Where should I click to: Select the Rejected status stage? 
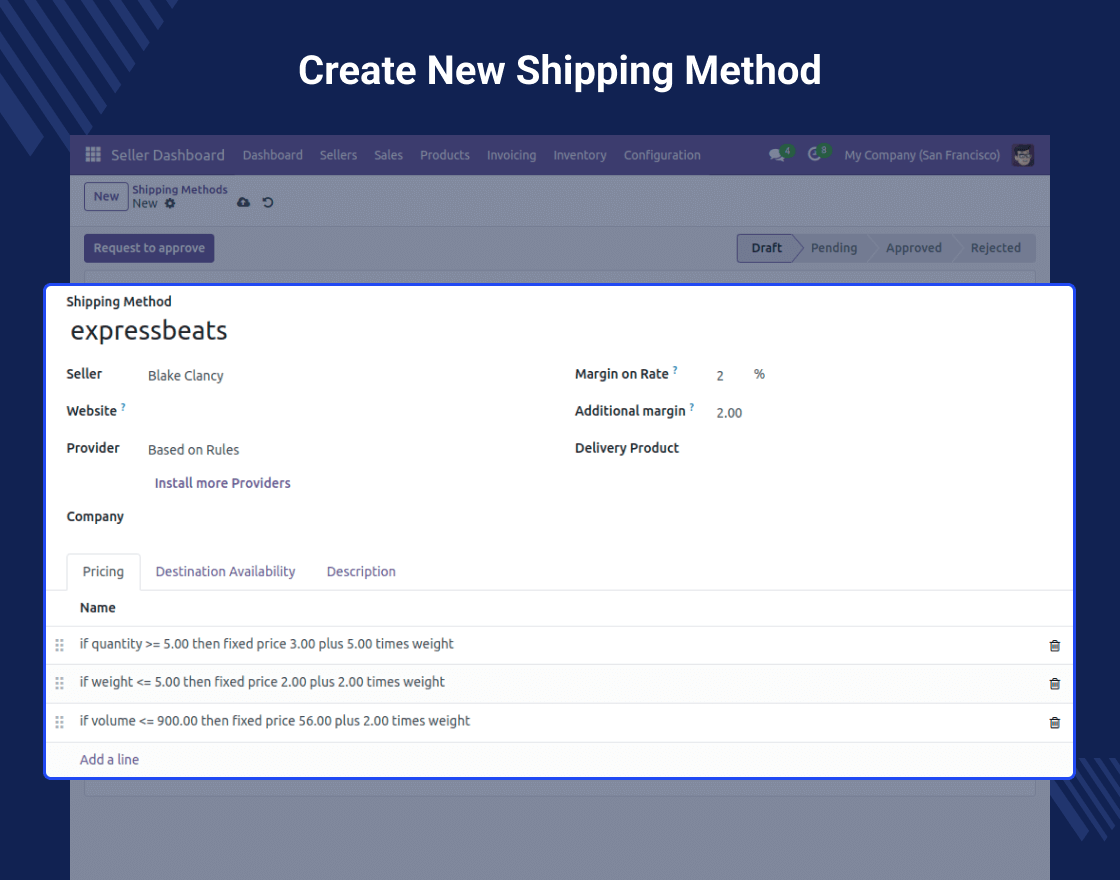pyautogui.click(x=995, y=248)
